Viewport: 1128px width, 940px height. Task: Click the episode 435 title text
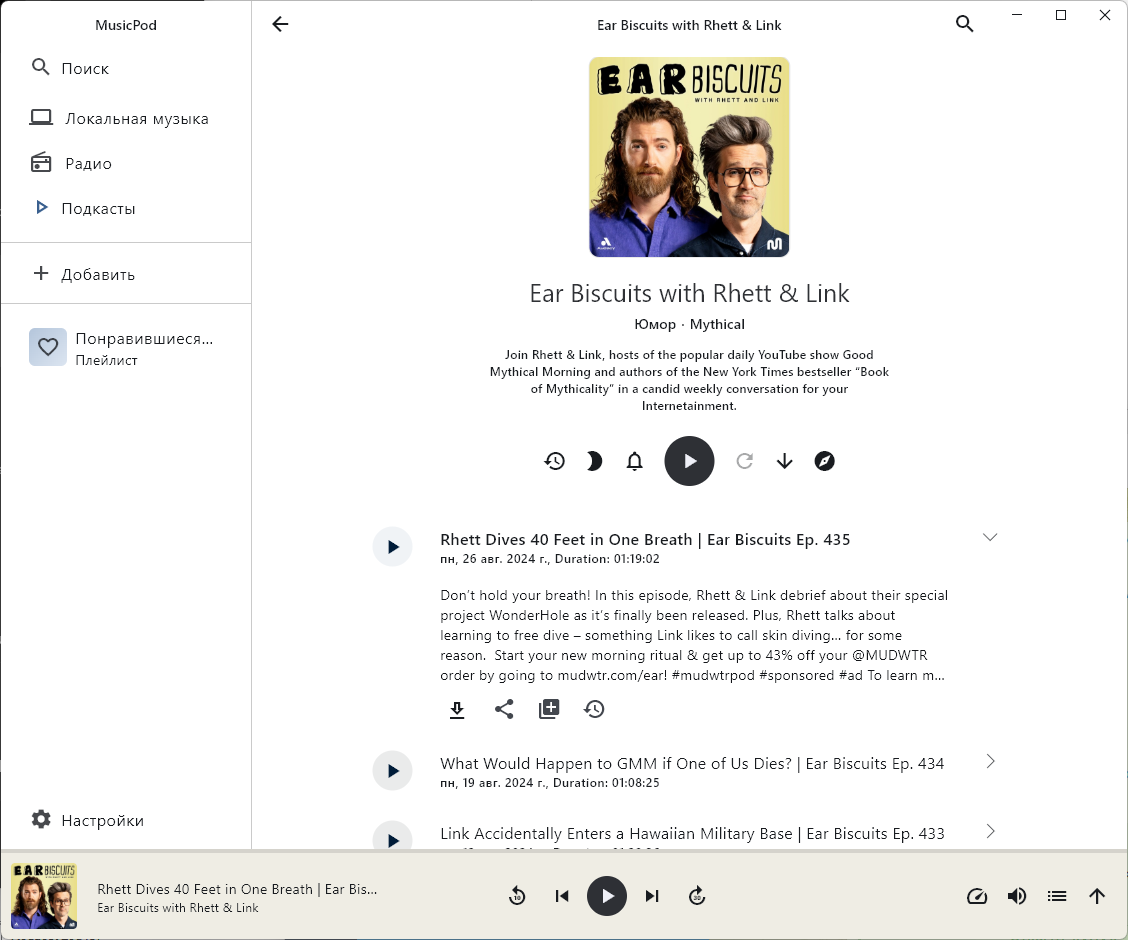(x=645, y=539)
